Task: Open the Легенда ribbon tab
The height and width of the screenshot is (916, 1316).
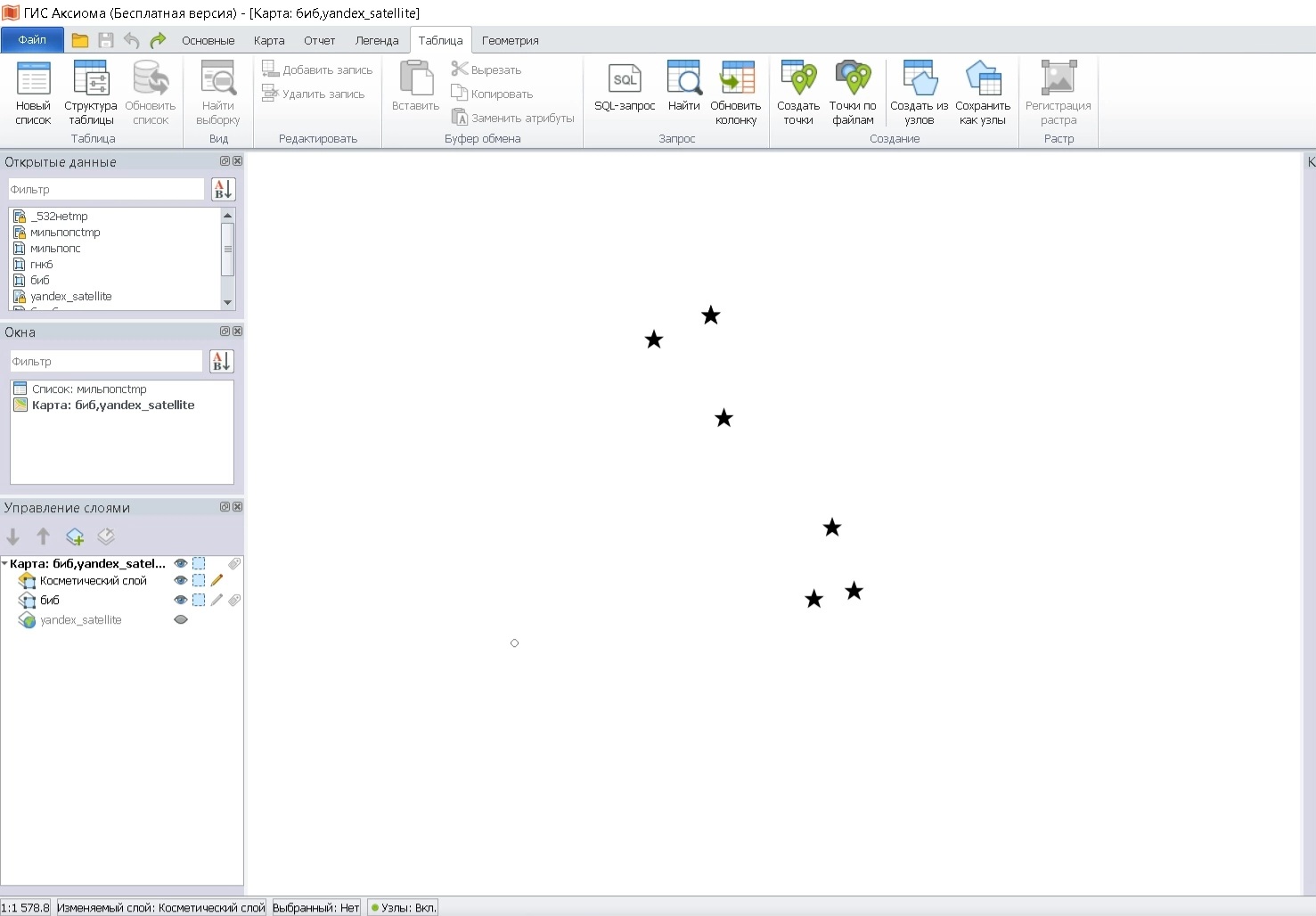Action: click(377, 40)
